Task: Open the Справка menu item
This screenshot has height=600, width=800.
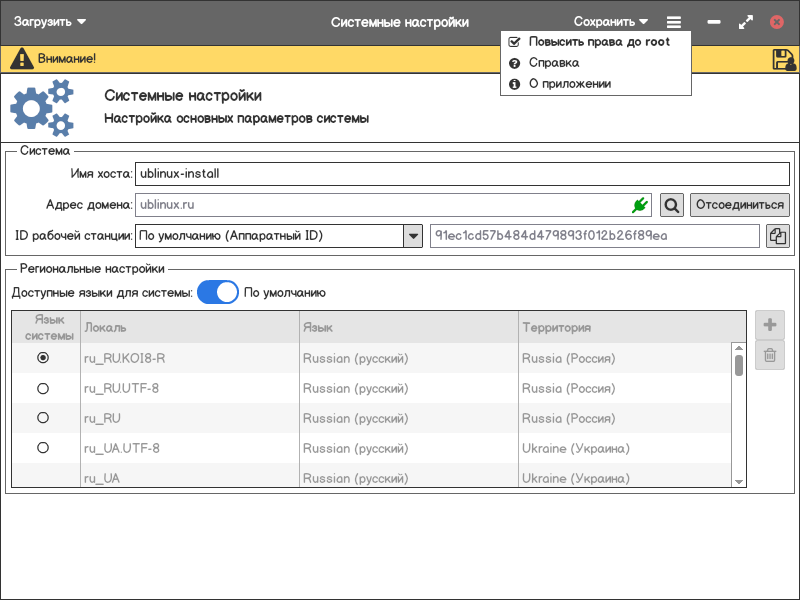Action: (553, 63)
